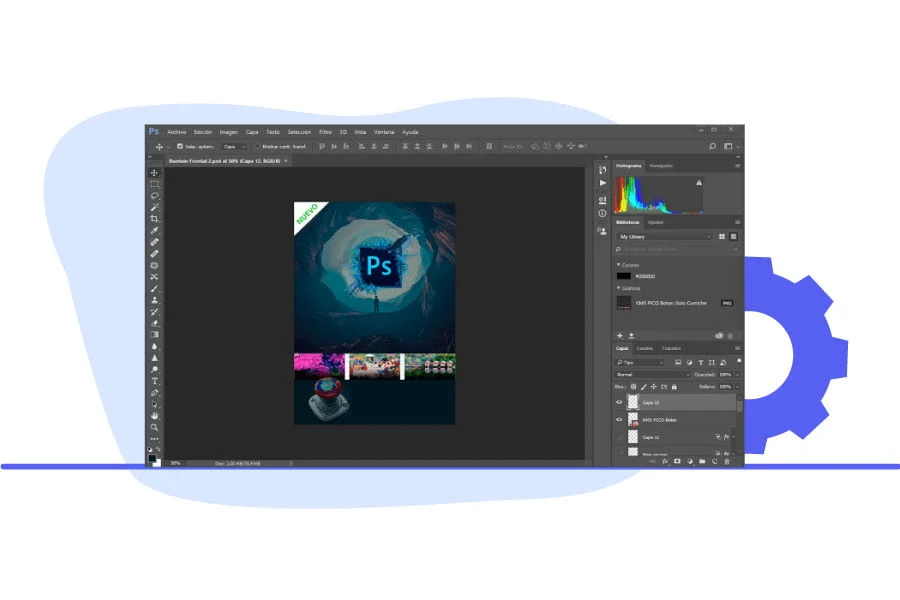This screenshot has height=600, width=900.
Task: Add content with library plus icon
Action: click(620, 335)
